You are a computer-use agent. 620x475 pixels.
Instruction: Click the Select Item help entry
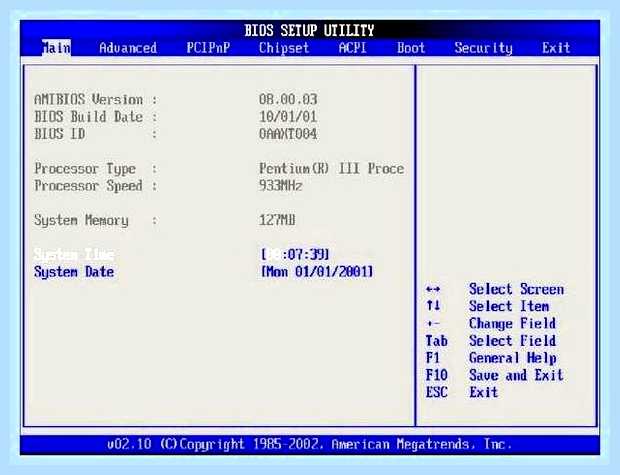point(509,306)
